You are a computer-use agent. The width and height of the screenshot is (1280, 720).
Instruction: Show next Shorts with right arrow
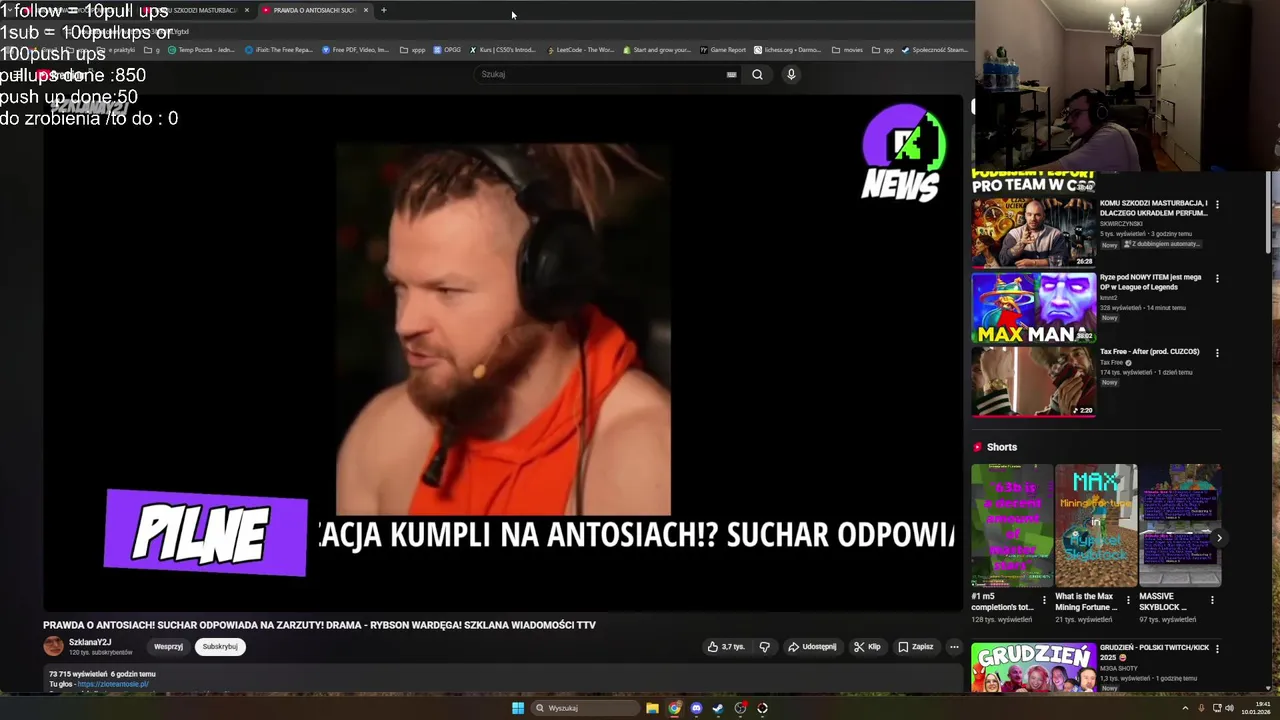click(1218, 538)
